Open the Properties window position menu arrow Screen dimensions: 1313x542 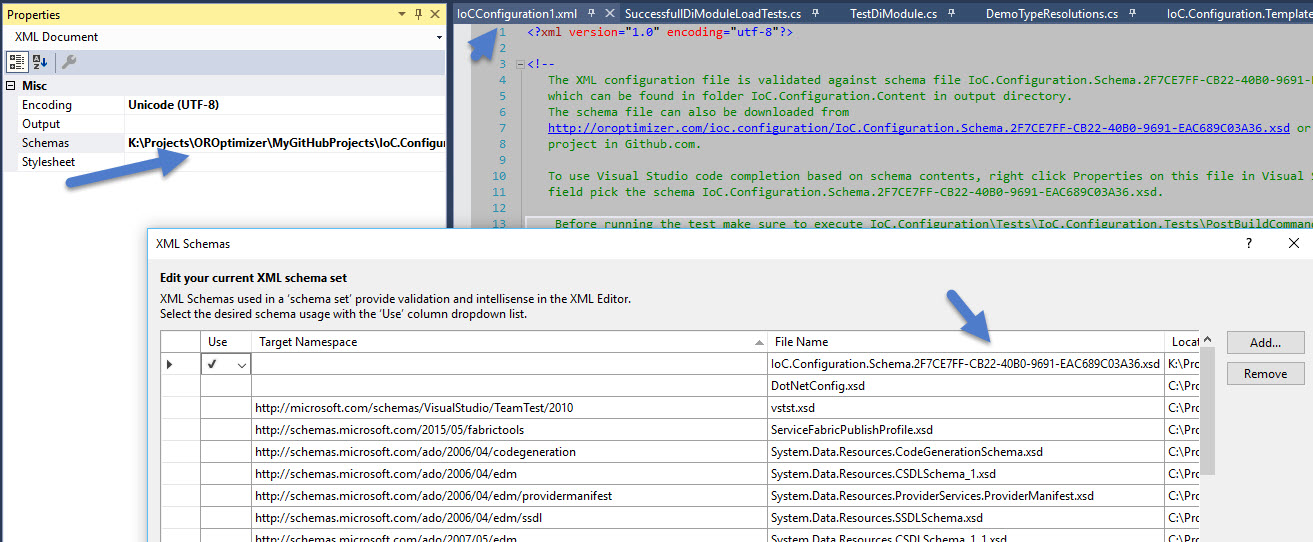pyautogui.click(x=402, y=15)
